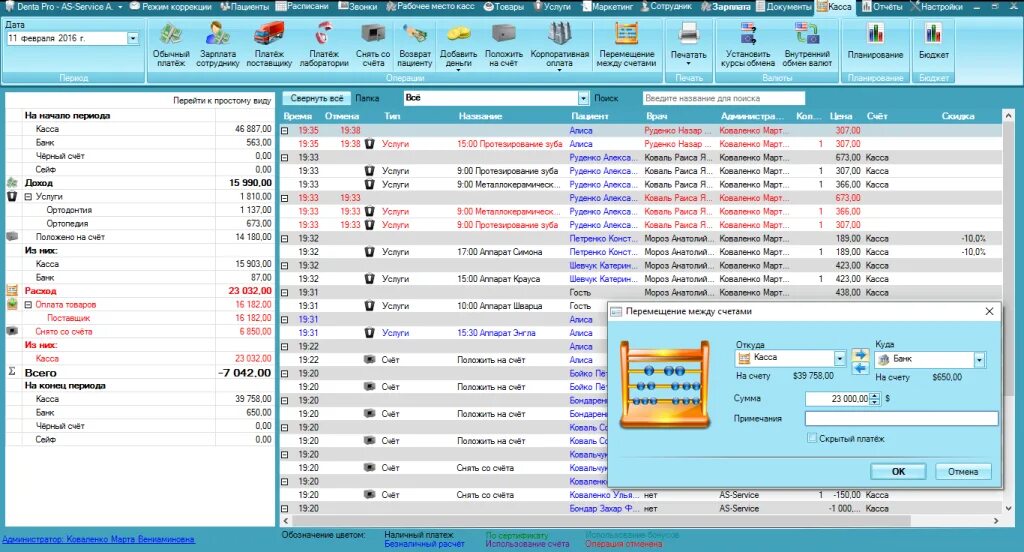Click services icon in 19:32 Аппарат Симона row
The width and height of the screenshot is (1024, 552).
pyautogui.click(x=370, y=252)
